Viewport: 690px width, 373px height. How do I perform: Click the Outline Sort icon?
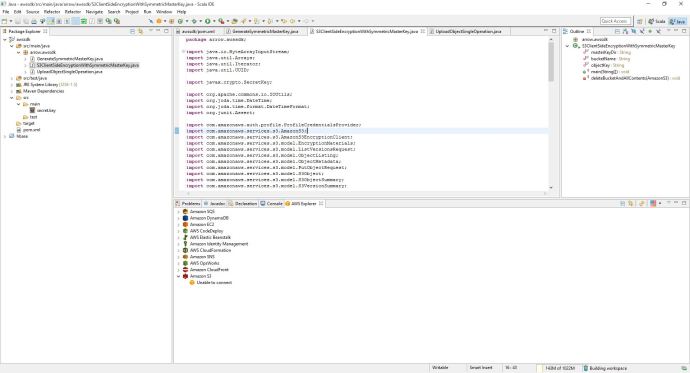click(x=625, y=31)
